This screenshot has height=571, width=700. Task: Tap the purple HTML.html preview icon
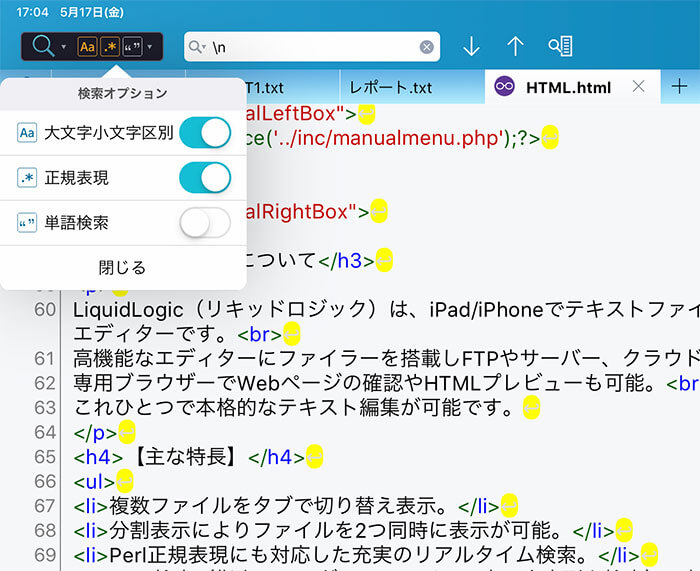504,86
